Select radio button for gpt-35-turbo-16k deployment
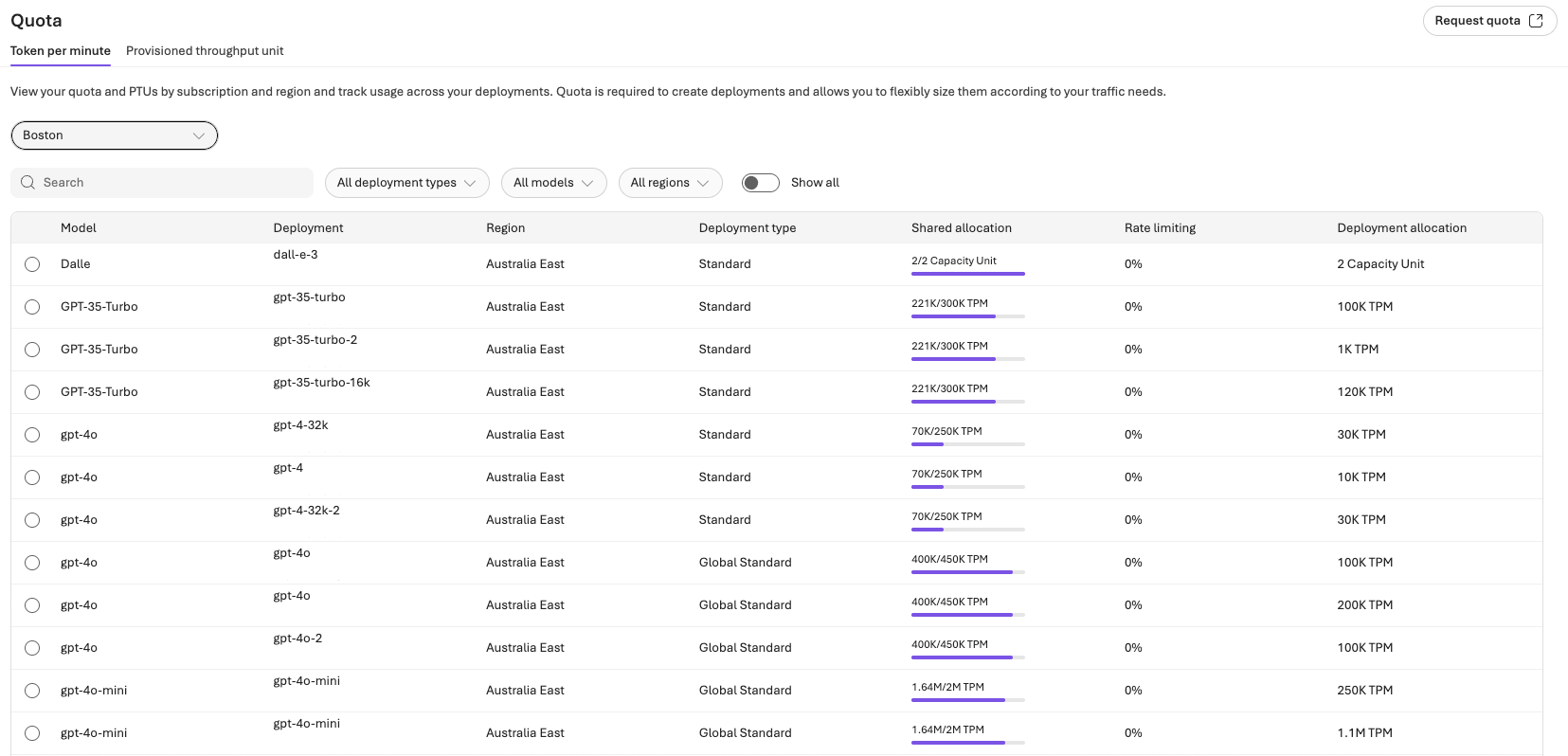 coord(32,392)
